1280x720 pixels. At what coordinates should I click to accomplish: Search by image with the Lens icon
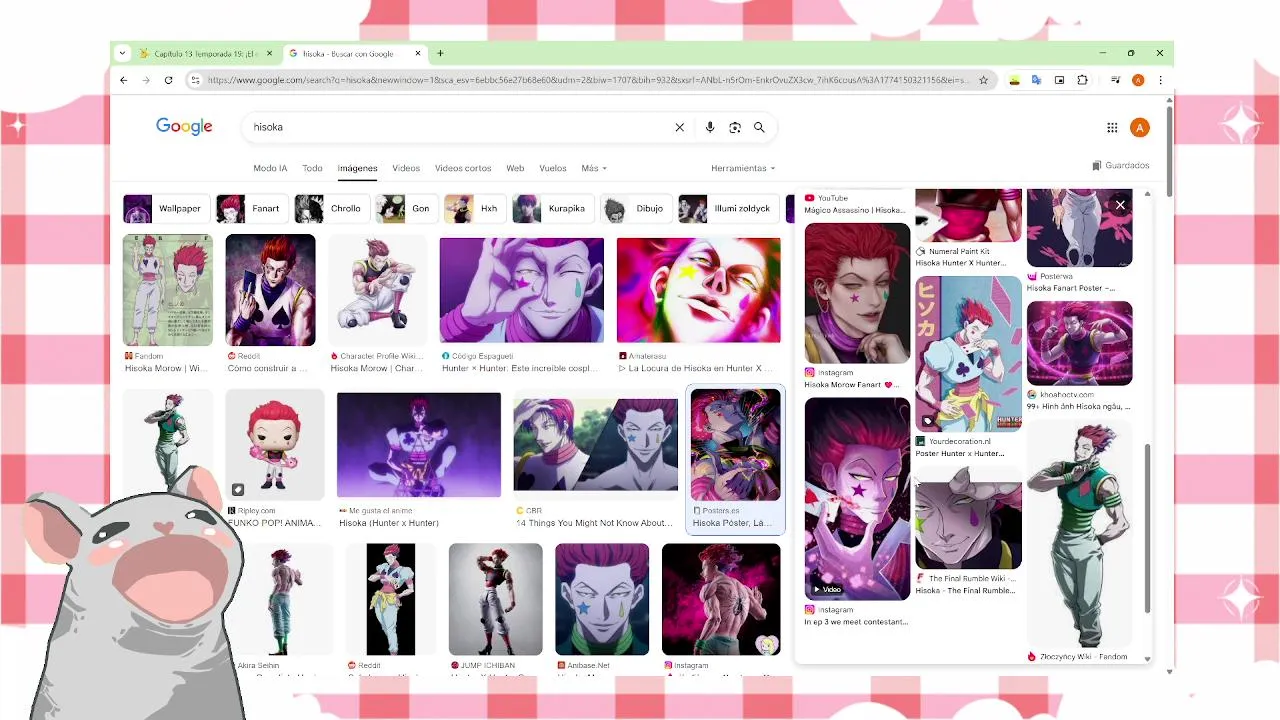coord(735,127)
